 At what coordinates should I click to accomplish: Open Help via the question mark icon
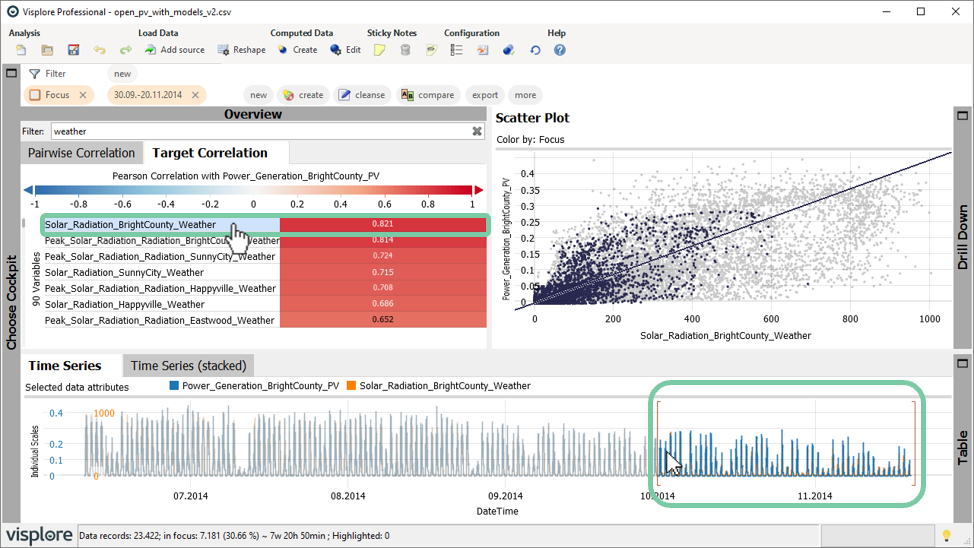560,50
